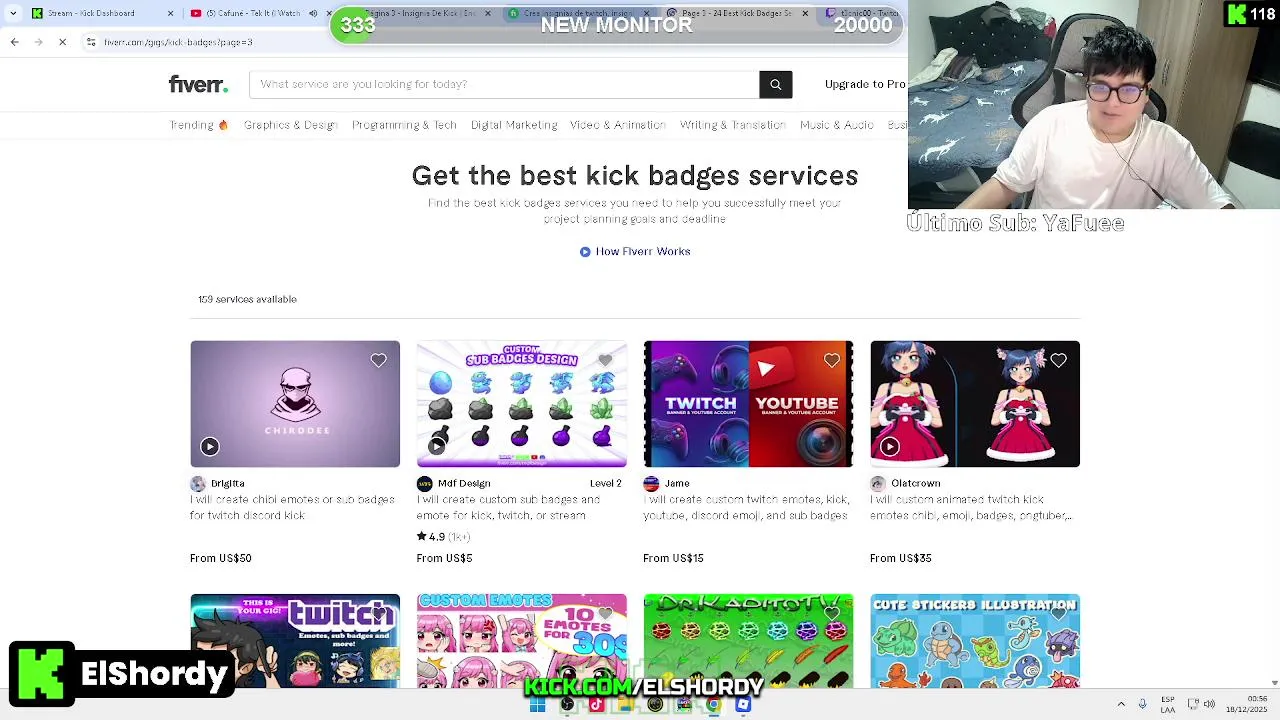1280x720 pixels.
Task: Click Upgrade to Pro
Action: coord(865,84)
